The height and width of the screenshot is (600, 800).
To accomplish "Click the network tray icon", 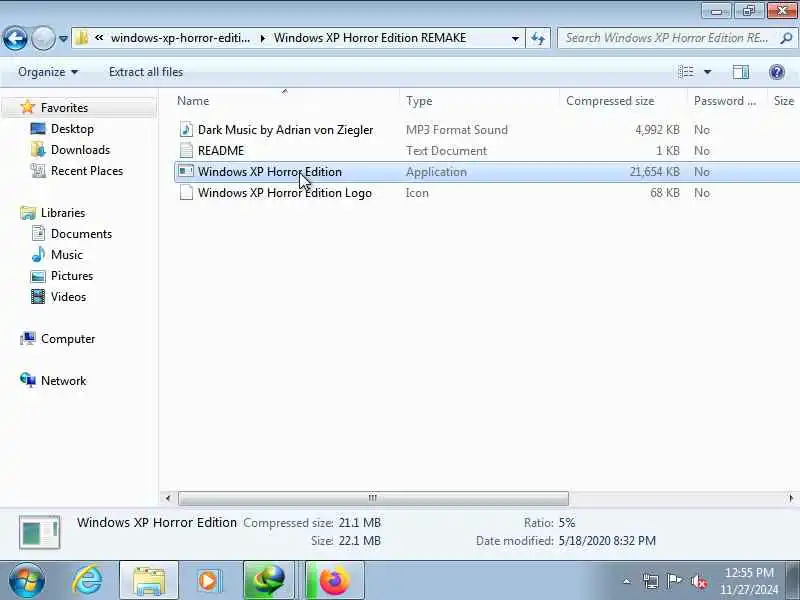I will click(651, 581).
